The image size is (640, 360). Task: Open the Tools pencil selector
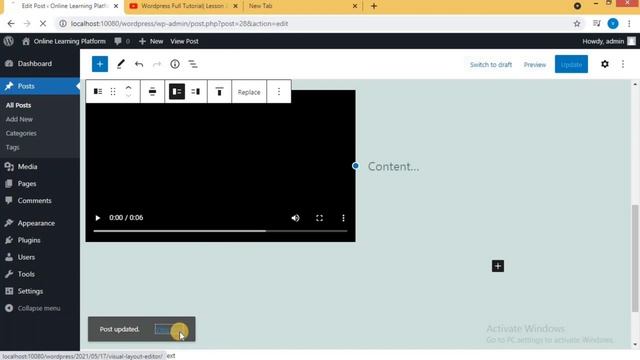point(120,64)
